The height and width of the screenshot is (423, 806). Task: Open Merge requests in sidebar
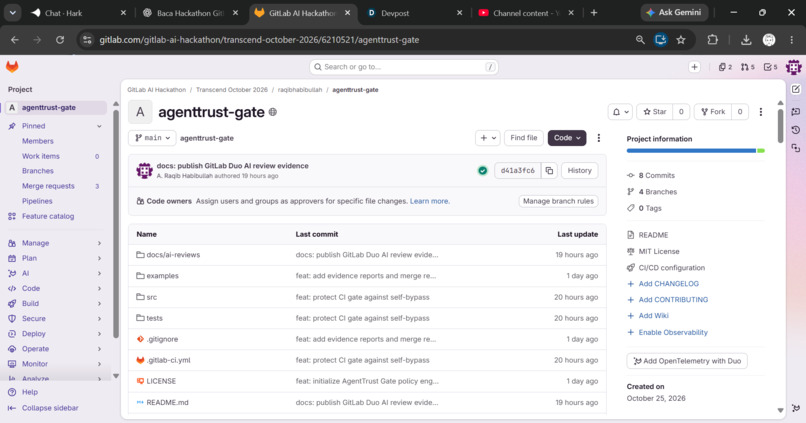coord(48,186)
